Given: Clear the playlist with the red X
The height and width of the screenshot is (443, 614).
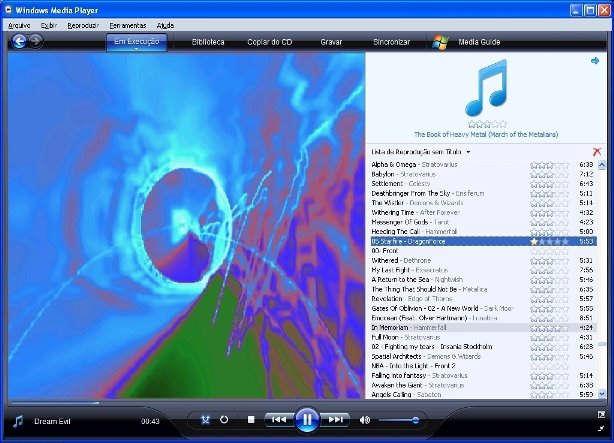Looking at the screenshot, I should [x=597, y=152].
